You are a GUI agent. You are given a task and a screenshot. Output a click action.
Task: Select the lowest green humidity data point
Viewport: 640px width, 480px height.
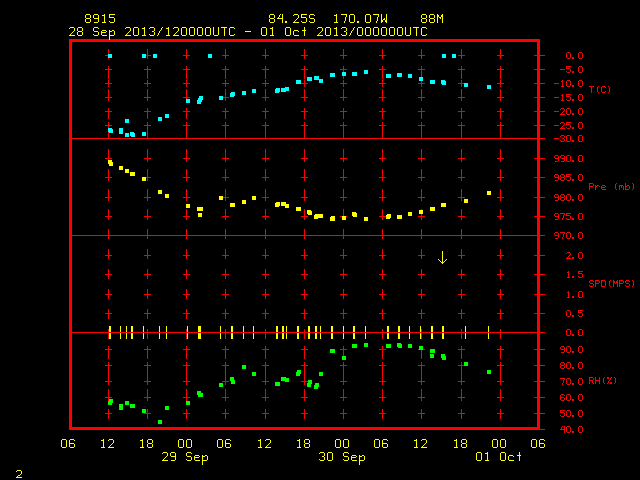pyautogui.click(x=160, y=422)
